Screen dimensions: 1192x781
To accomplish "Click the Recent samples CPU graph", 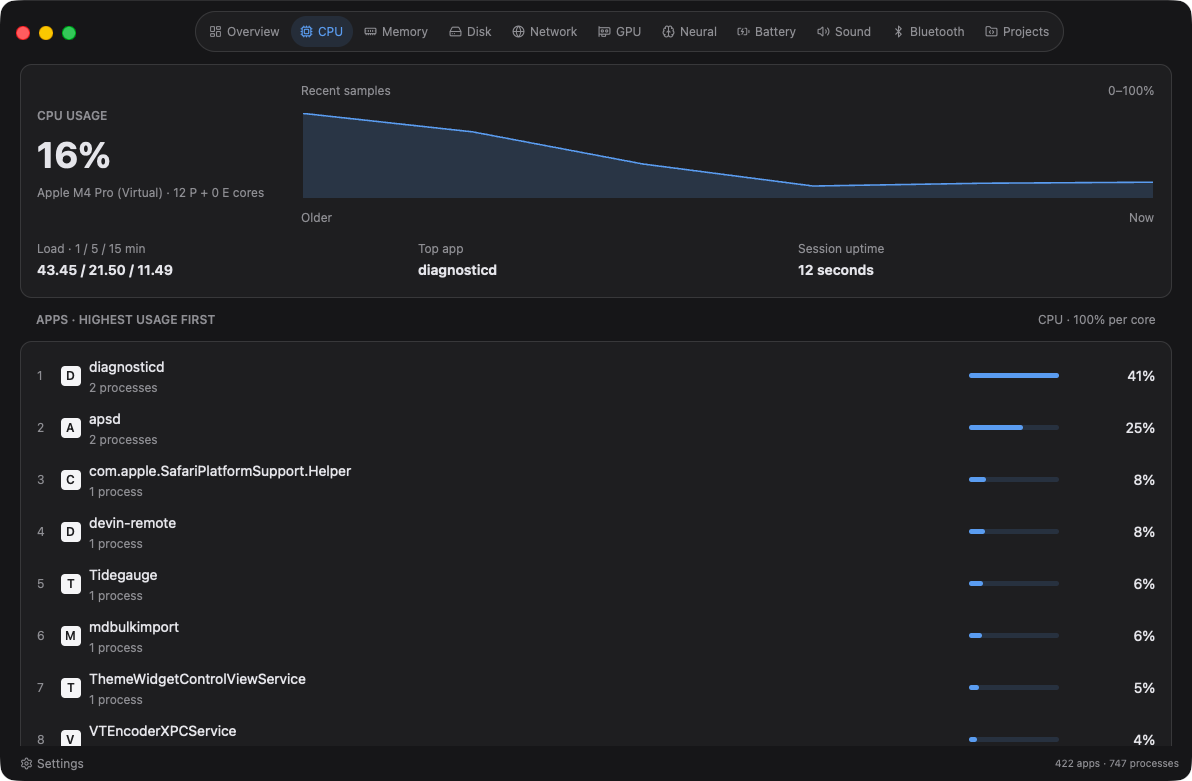I will point(728,155).
